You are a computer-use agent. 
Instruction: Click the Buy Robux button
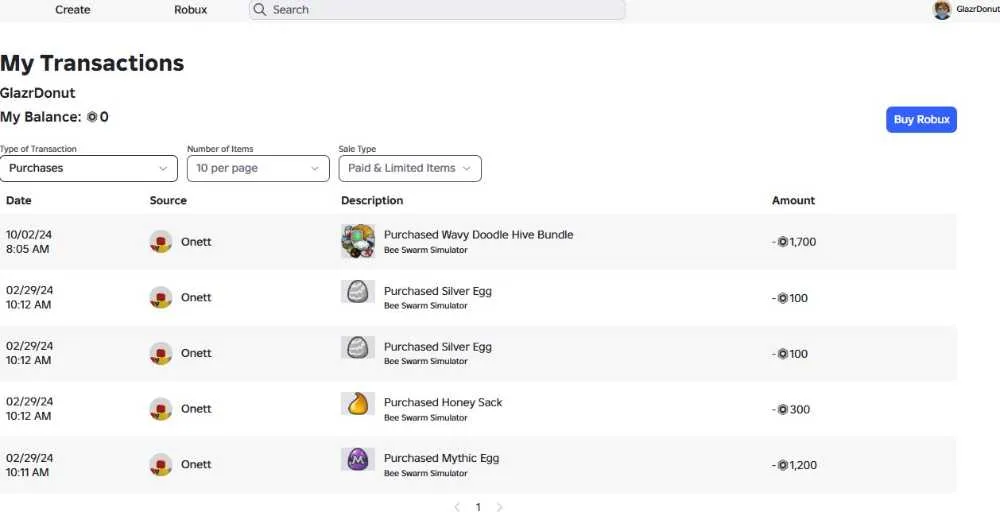click(922, 120)
